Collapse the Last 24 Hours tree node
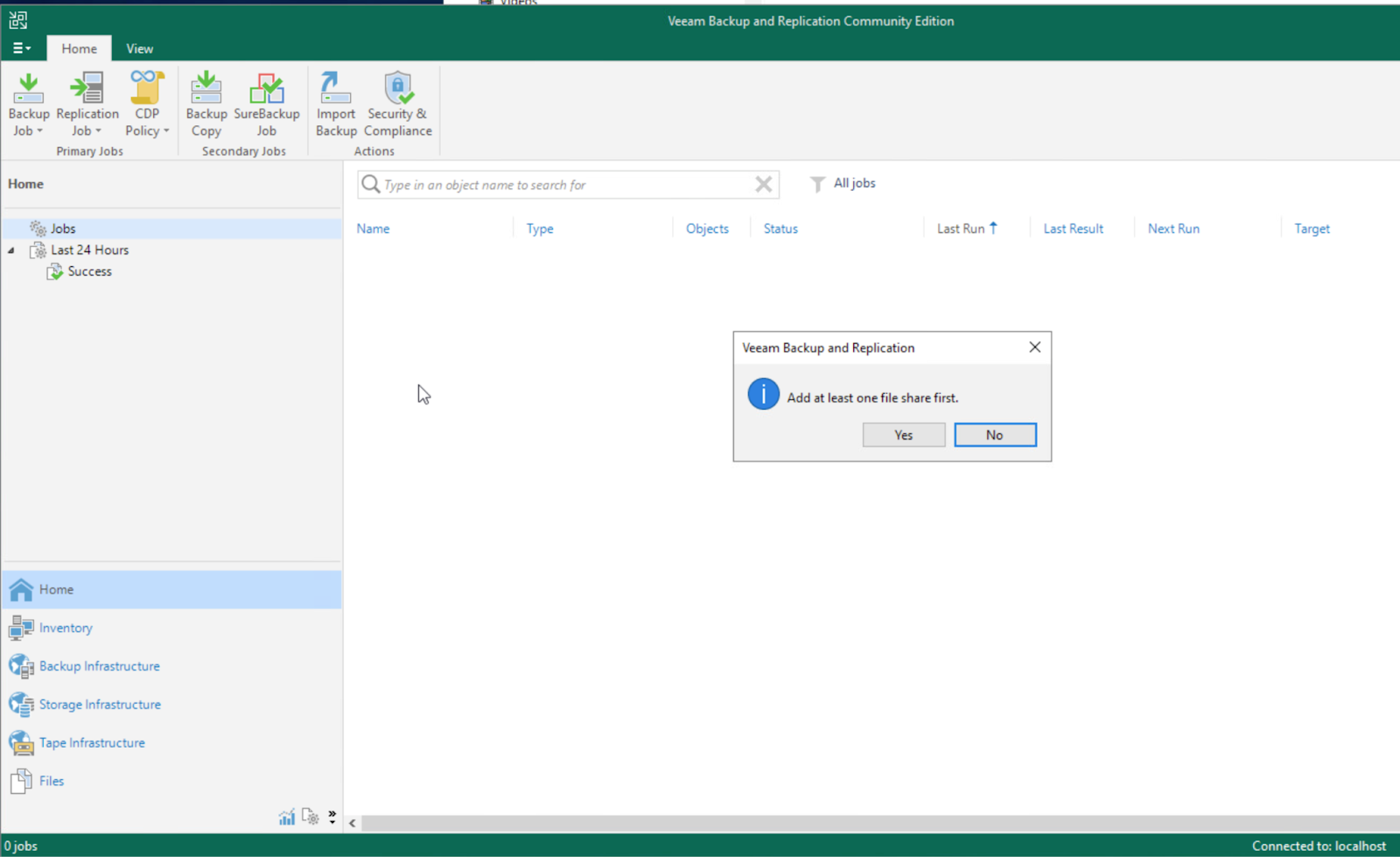 click(11, 250)
